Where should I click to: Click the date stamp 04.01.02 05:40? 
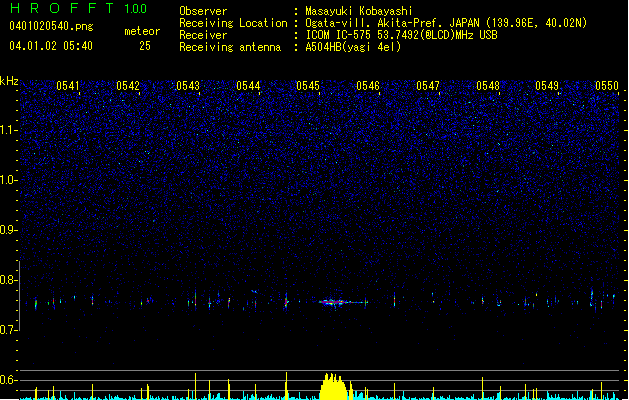(51, 46)
